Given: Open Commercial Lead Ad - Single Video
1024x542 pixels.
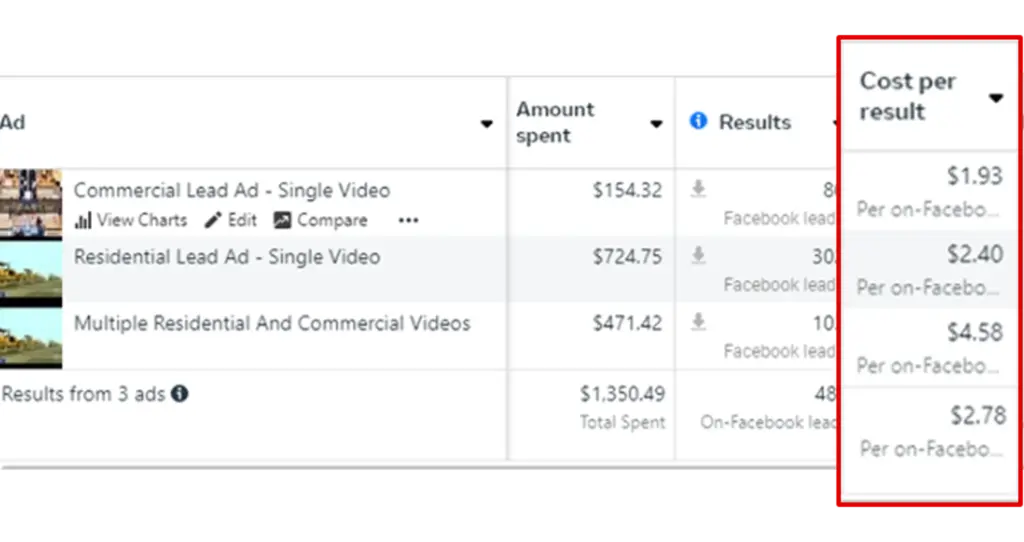Looking at the screenshot, I should coord(232,190).
